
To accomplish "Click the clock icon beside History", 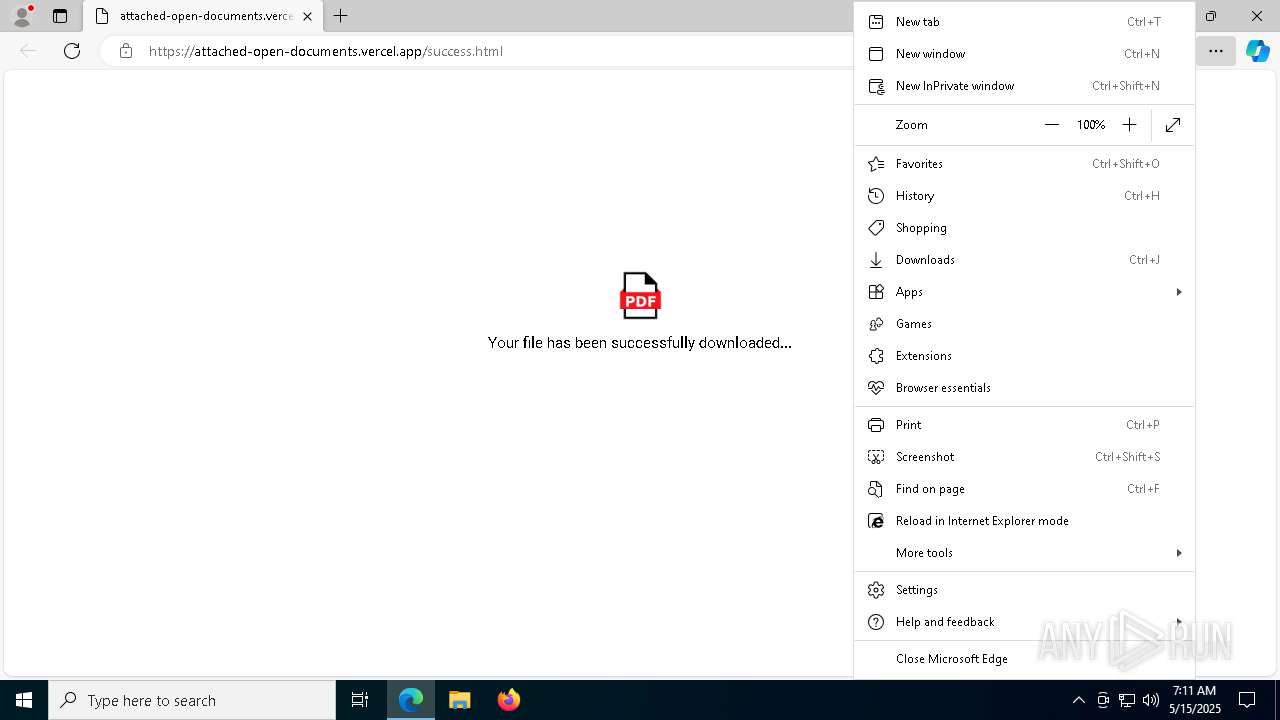I will click(876, 196).
